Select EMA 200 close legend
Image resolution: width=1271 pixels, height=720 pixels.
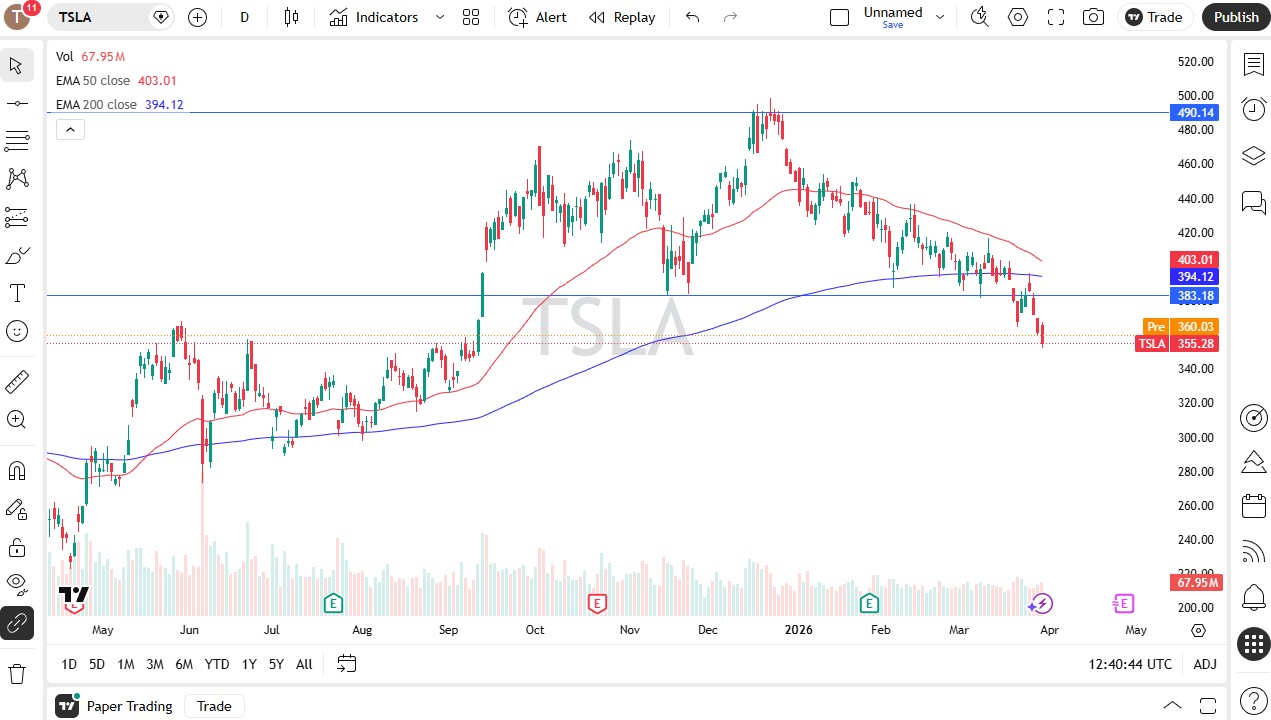click(x=119, y=104)
